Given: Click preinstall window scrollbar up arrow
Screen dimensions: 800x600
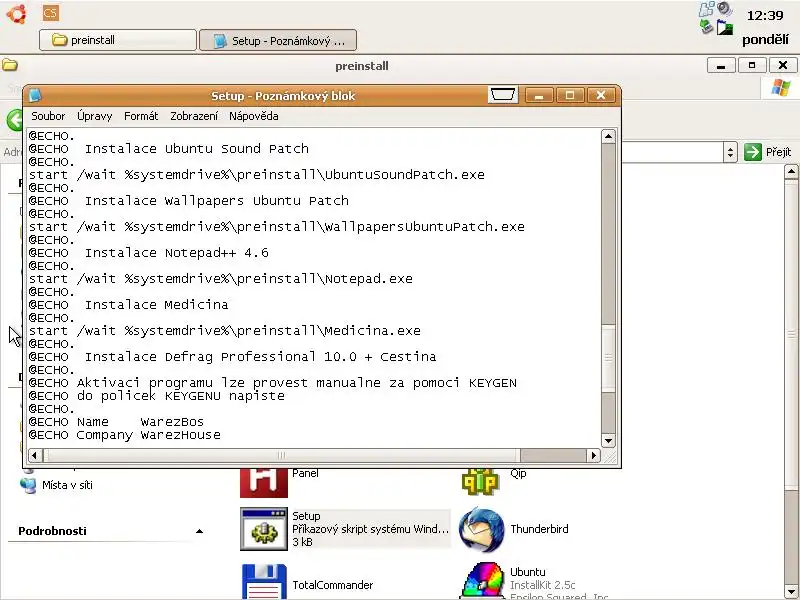Looking at the screenshot, I should [x=791, y=172].
